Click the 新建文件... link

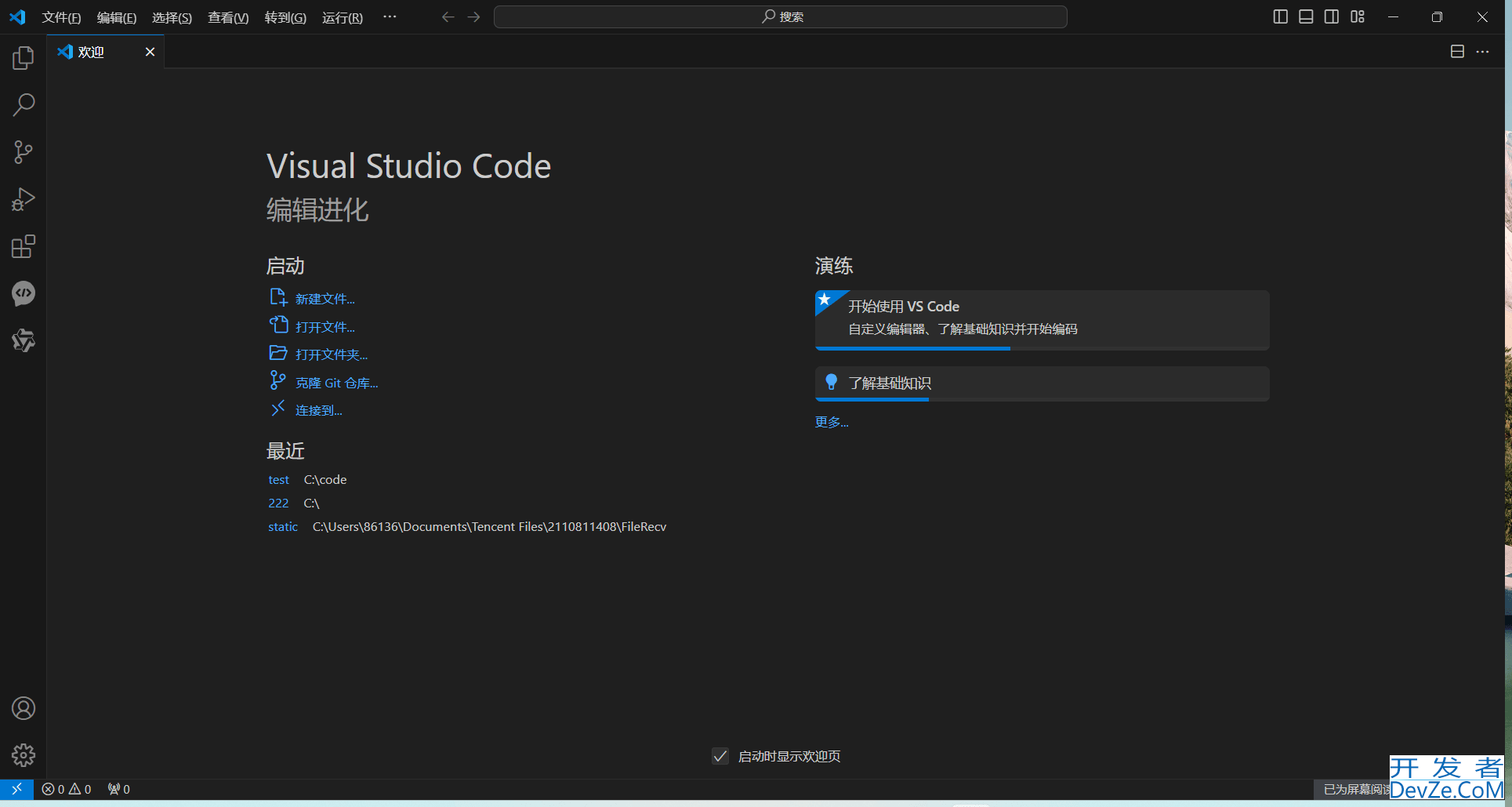click(x=325, y=299)
